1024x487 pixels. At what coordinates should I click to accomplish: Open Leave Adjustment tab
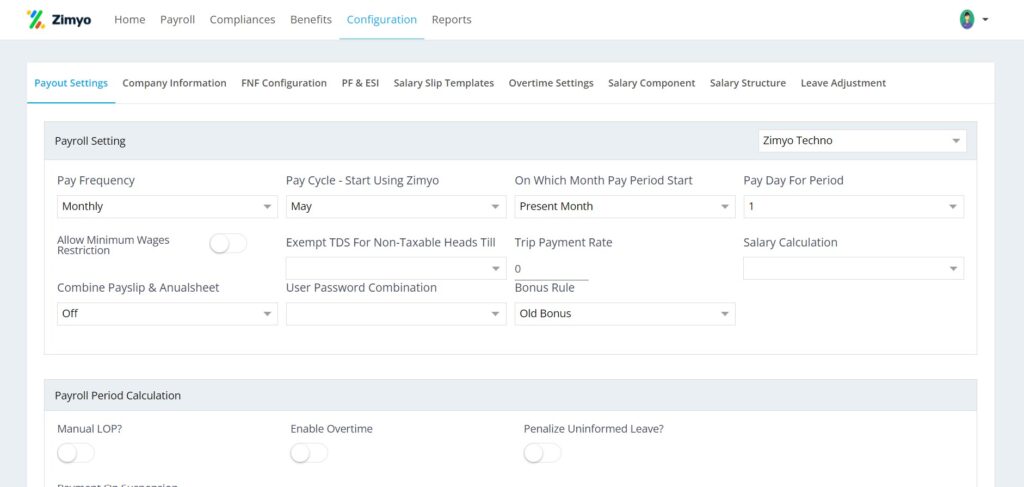(x=843, y=83)
